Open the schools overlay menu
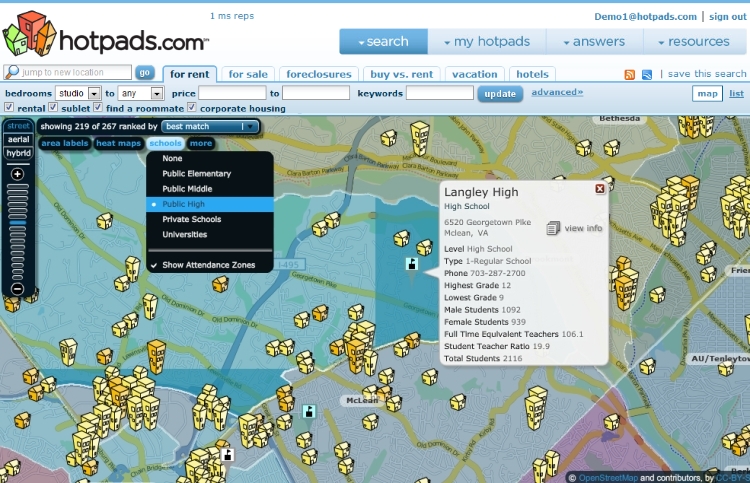750x483 pixels. pos(165,143)
